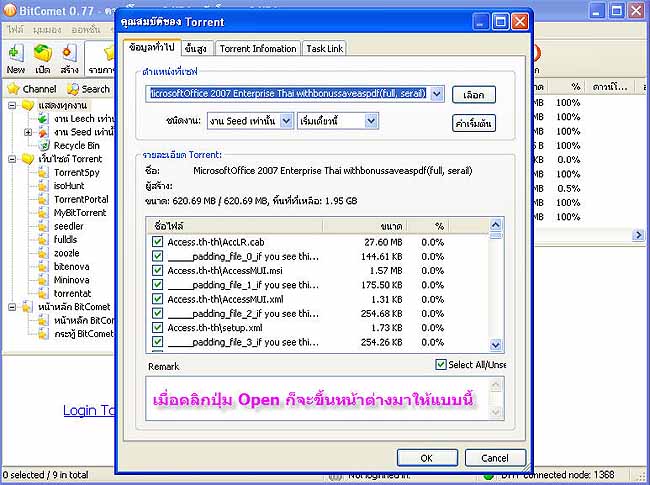
Task: Click the หน้าหลัก BitComet folder icon
Action: [x=27, y=307]
